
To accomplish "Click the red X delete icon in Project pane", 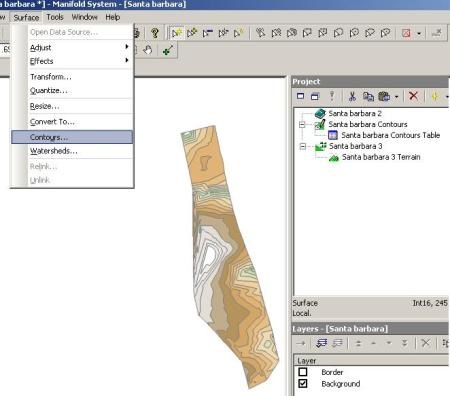I will [x=413, y=96].
